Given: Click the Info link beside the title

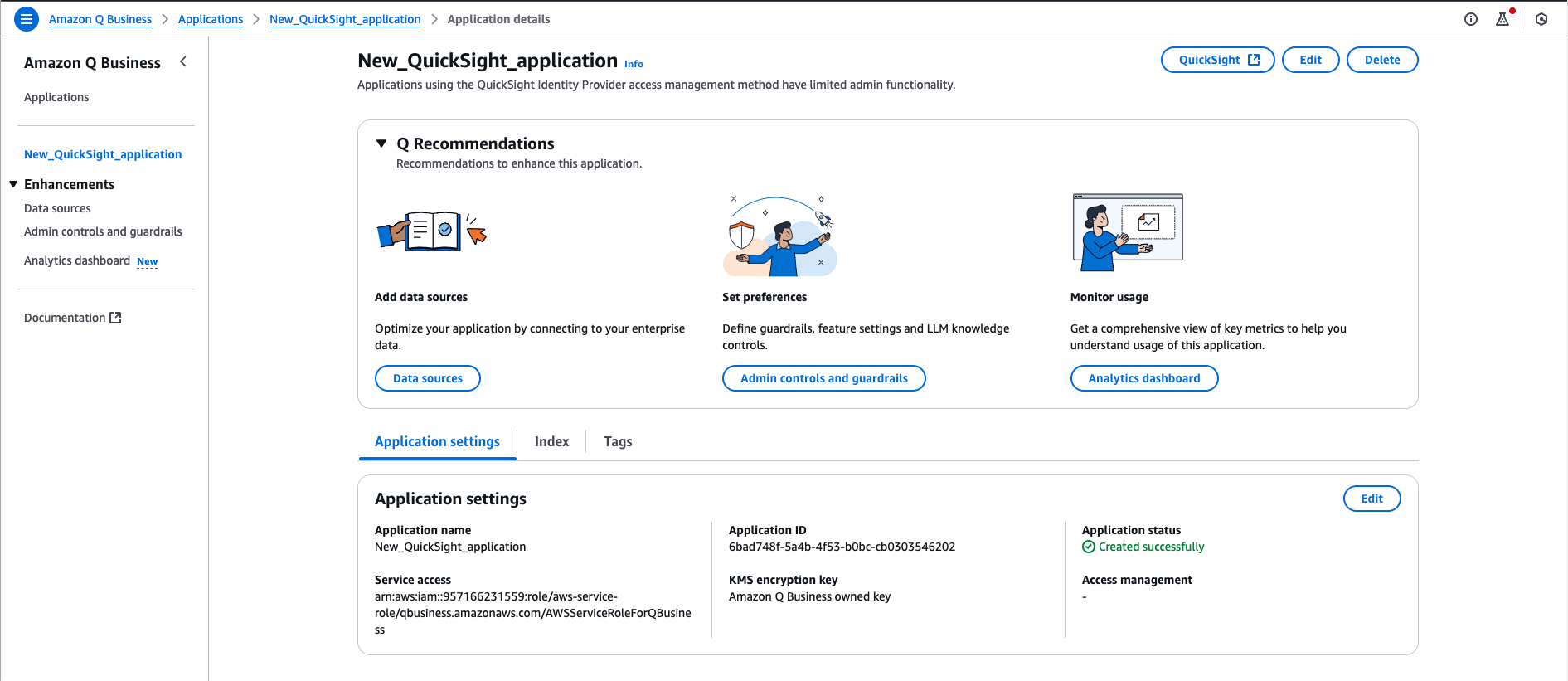Looking at the screenshot, I should click(x=634, y=64).
